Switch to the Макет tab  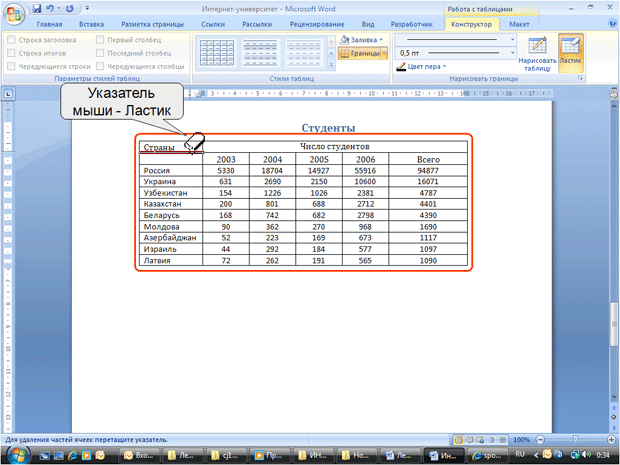coord(519,24)
